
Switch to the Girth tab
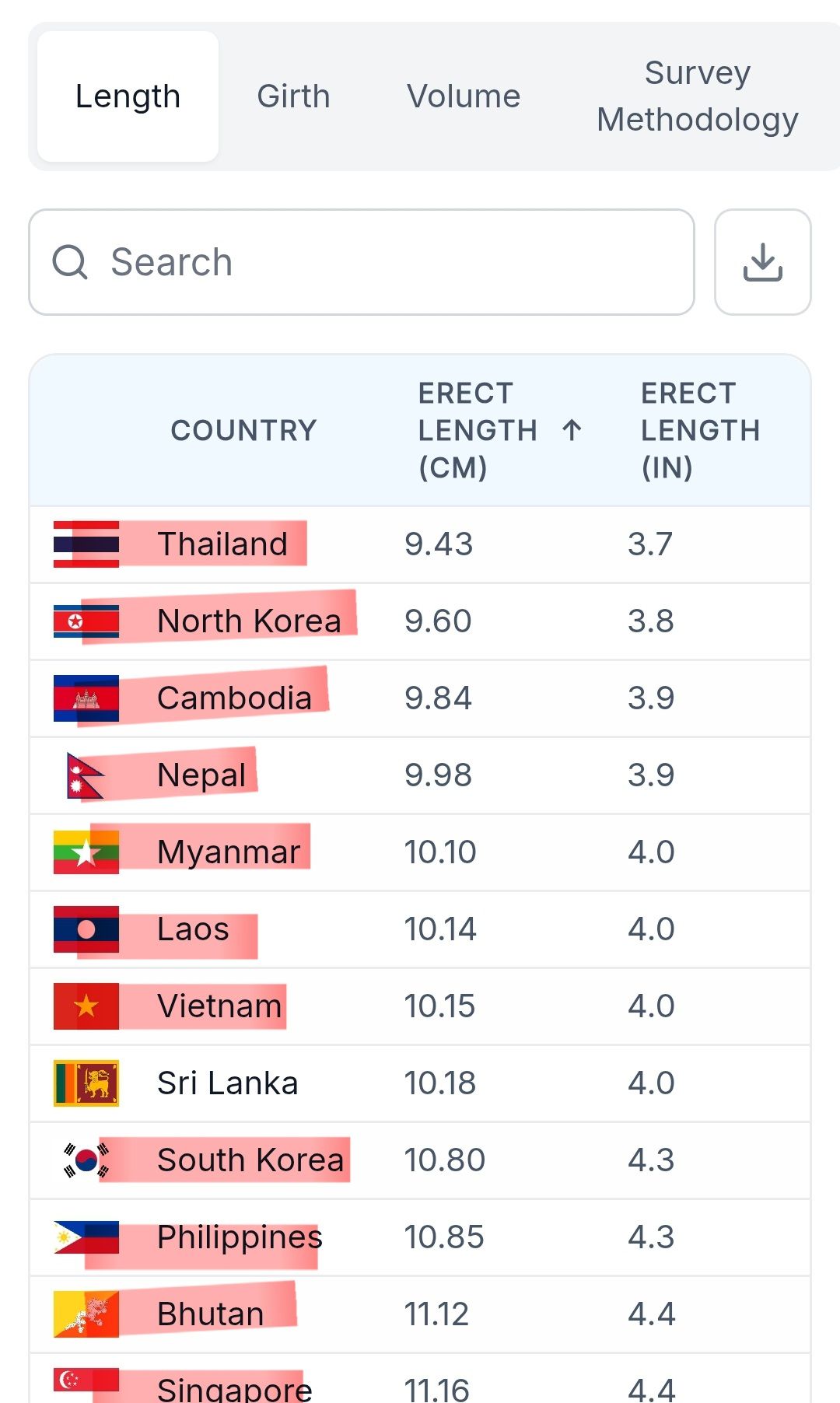click(293, 96)
